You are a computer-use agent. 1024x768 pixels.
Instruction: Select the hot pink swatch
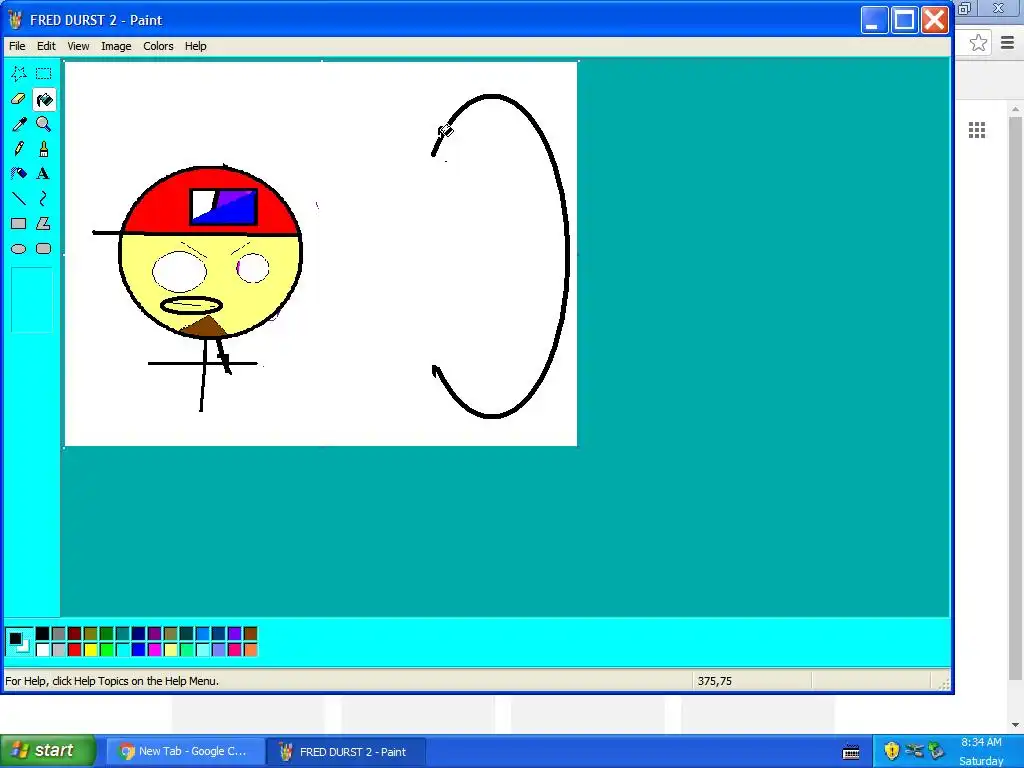(234, 649)
